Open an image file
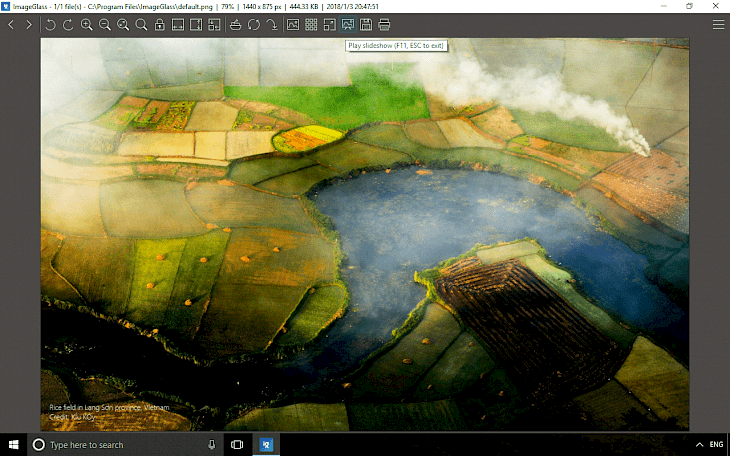Image resolution: width=730 pixels, height=456 pixels. 236,25
